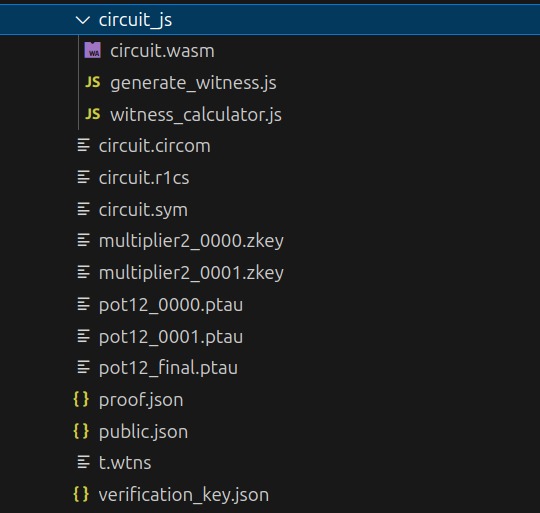Select the circuit_js folder name

click(x=135, y=20)
